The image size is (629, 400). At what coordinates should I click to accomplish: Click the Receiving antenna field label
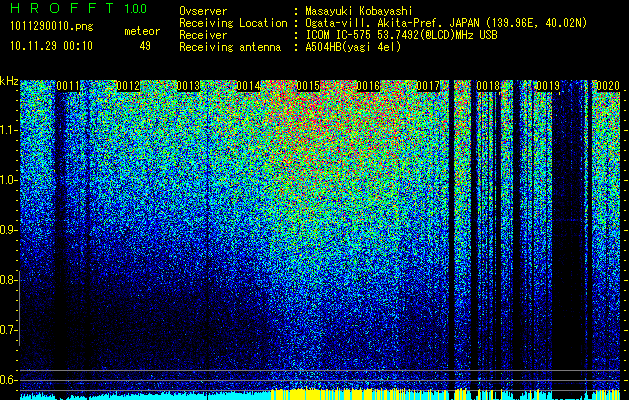point(230,47)
